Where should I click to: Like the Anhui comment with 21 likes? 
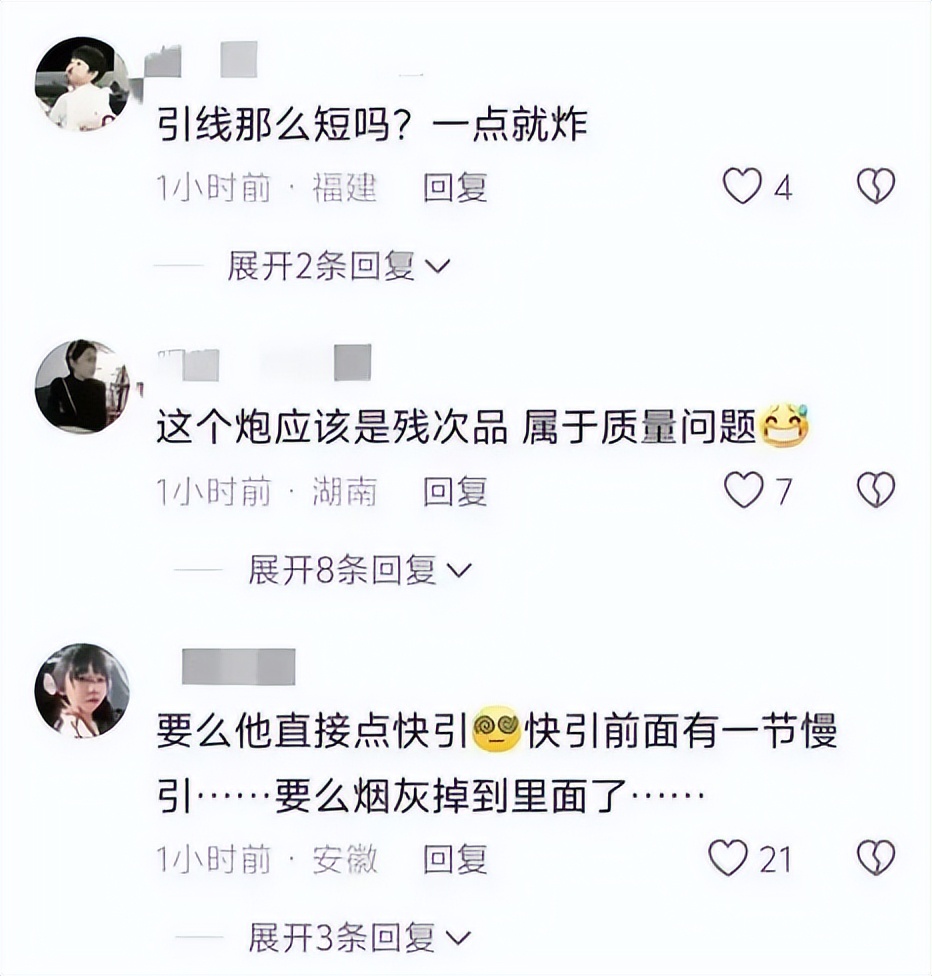coord(728,858)
